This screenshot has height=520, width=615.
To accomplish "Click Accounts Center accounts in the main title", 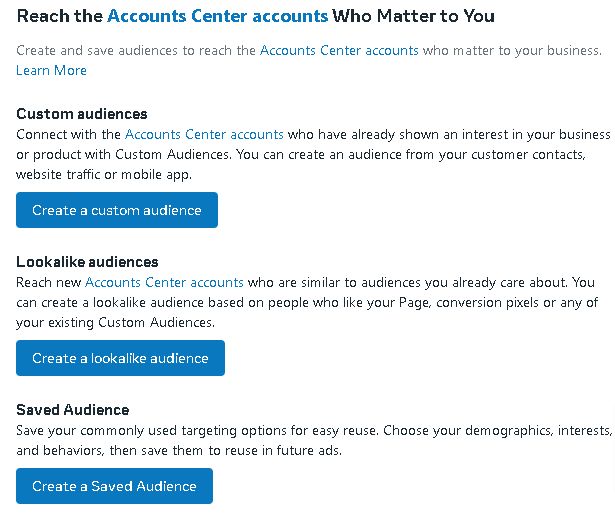I will (217, 17).
